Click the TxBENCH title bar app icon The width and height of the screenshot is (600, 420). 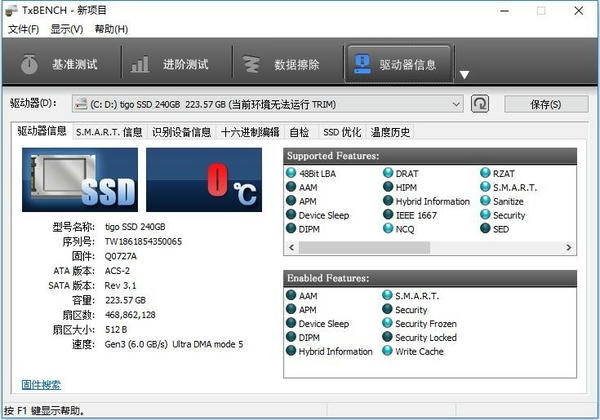(x=11, y=10)
